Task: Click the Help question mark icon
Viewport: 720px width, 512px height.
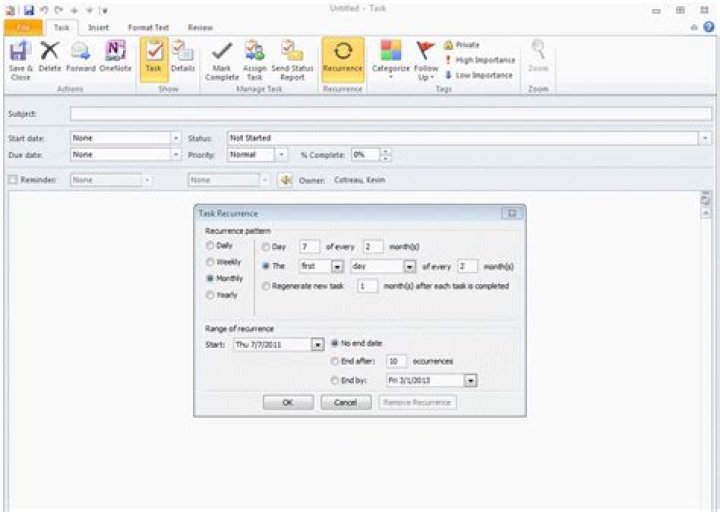Action: [709, 27]
